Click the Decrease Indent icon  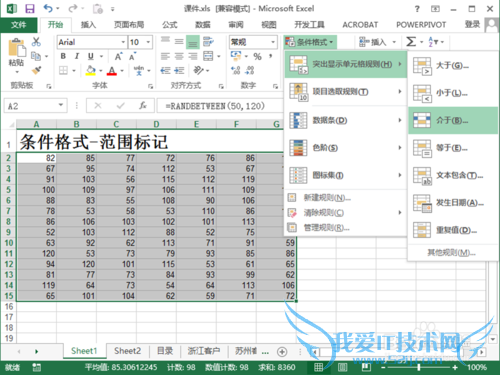tap(165, 70)
